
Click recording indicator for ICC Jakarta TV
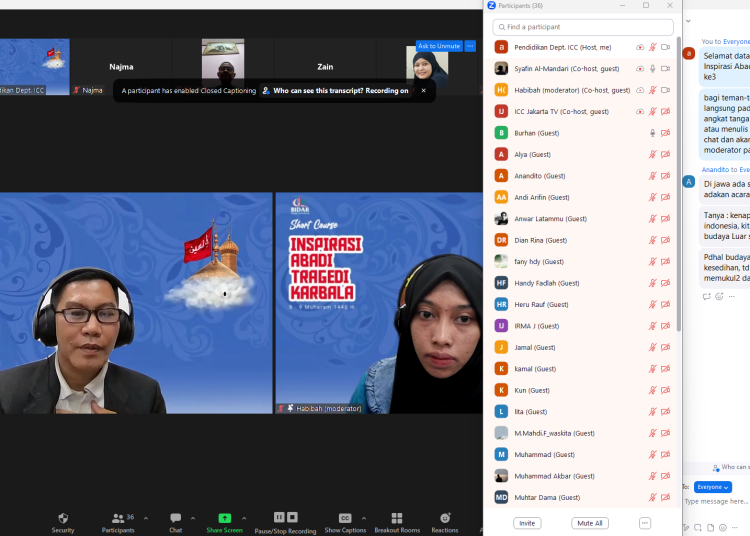click(x=640, y=111)
